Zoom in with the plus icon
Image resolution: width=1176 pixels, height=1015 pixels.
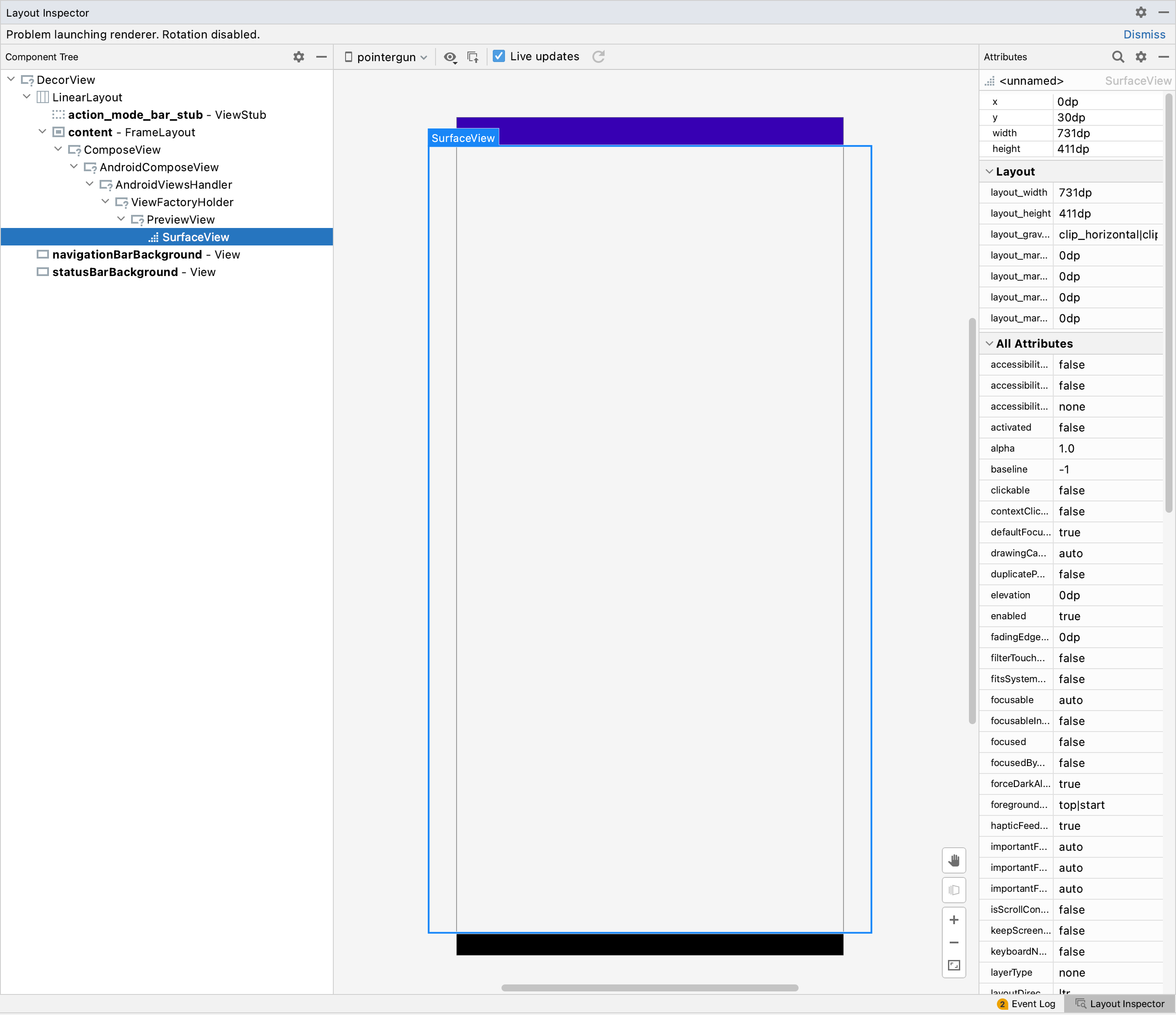(954, 920)
